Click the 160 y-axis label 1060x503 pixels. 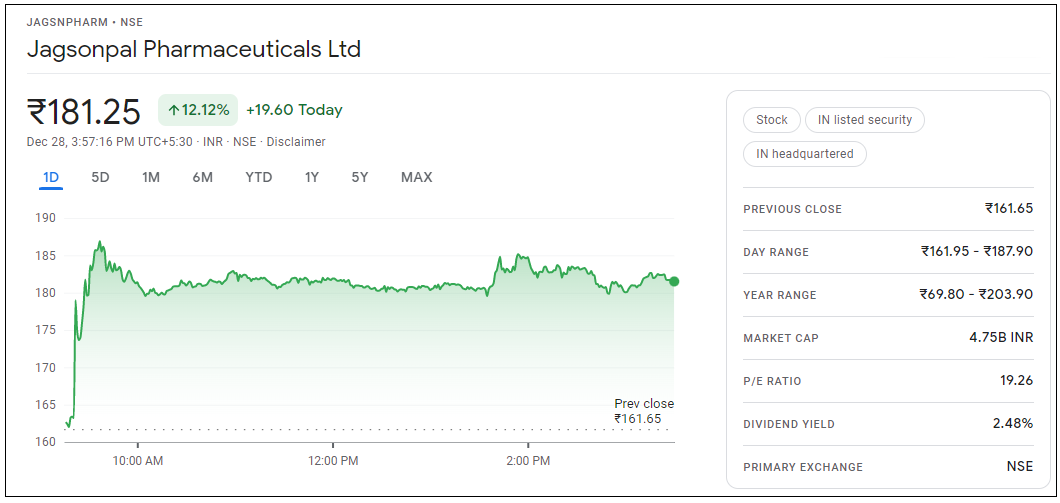(46, 442)
